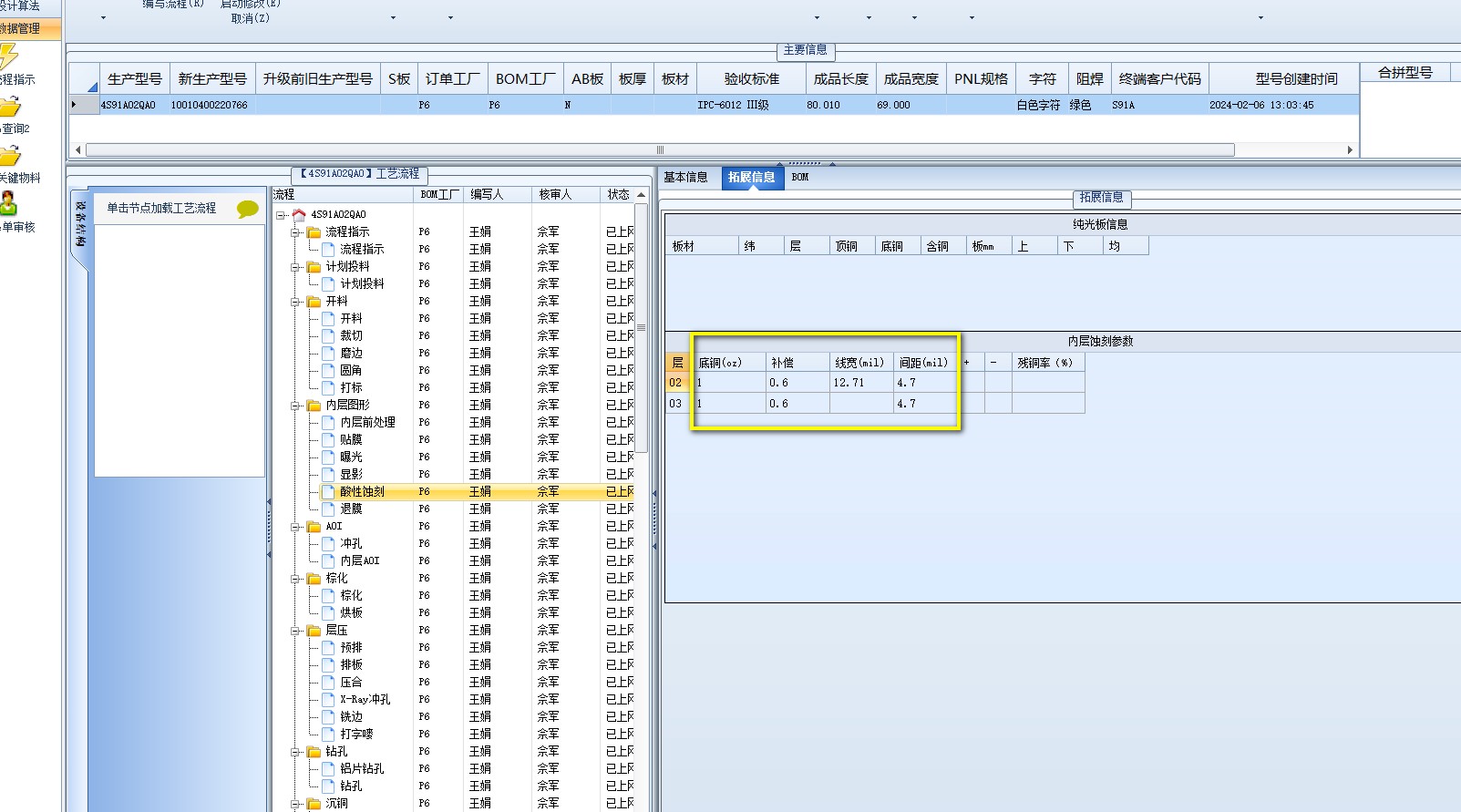Switch to the 基本信息 tab
1461x812 pixels.
(685, 178)
